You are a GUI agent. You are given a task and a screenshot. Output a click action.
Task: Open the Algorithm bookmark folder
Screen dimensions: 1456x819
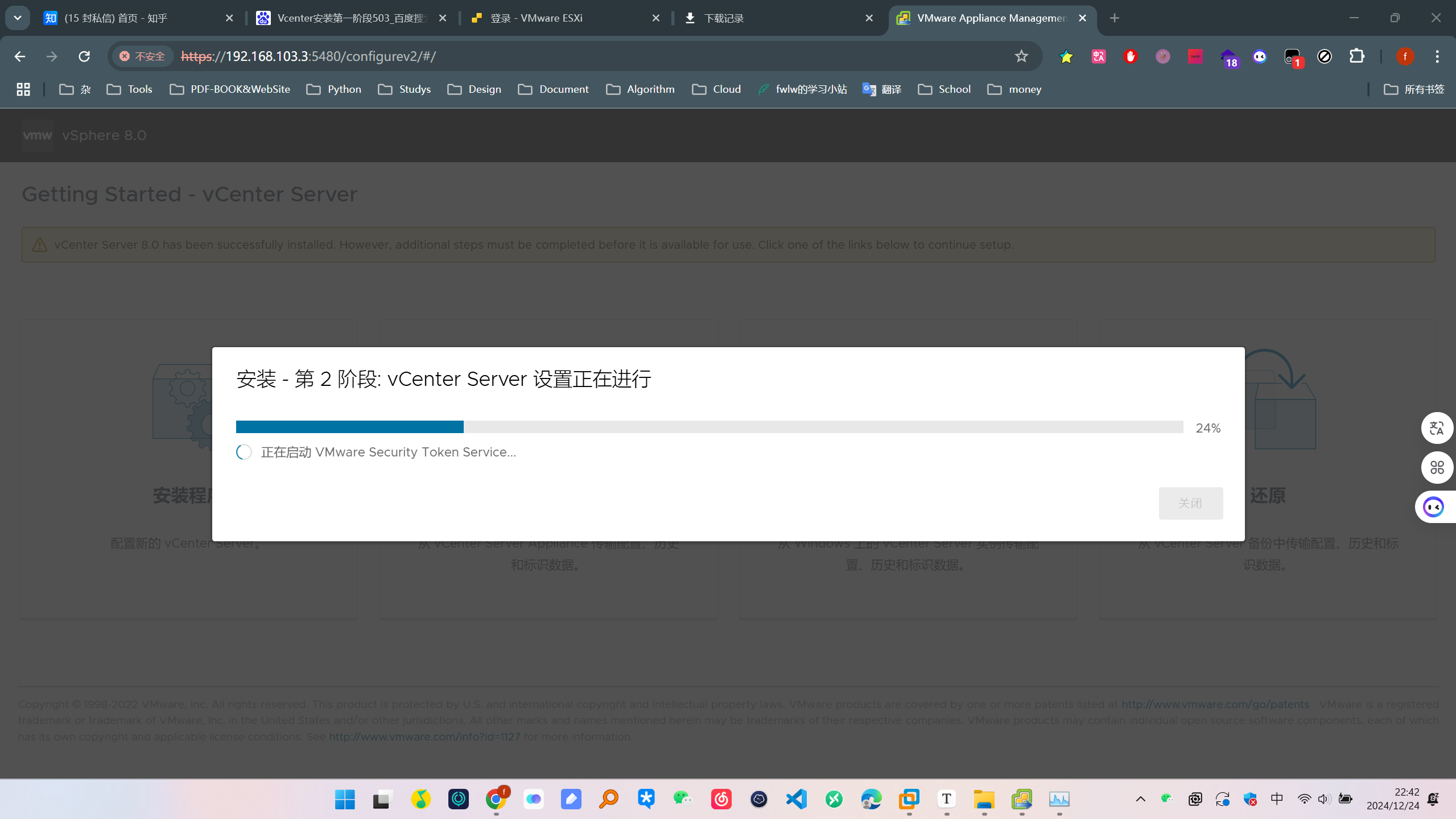[x=641, y=89]
